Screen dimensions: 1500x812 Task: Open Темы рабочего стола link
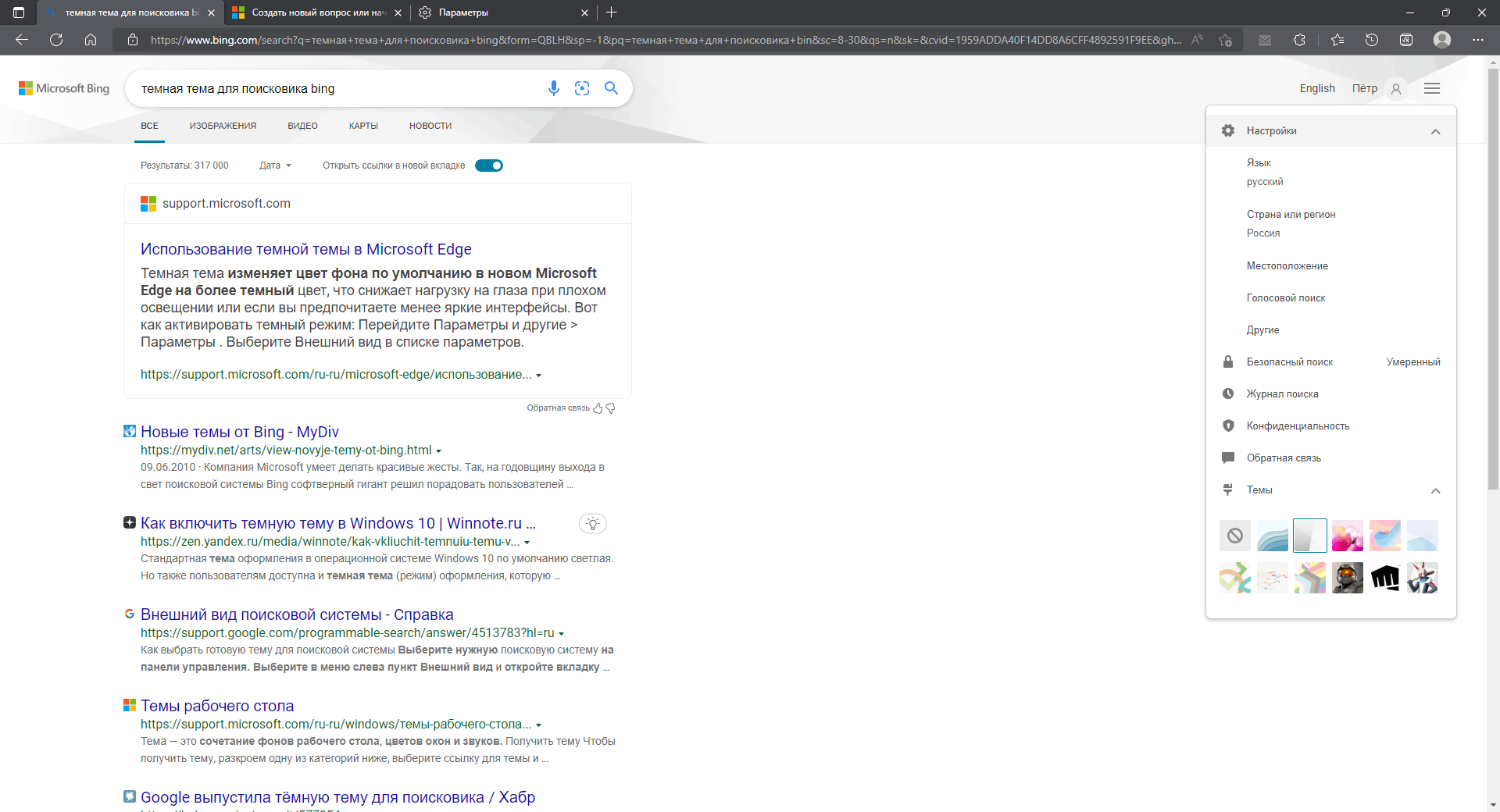click(x=217, y=706)
